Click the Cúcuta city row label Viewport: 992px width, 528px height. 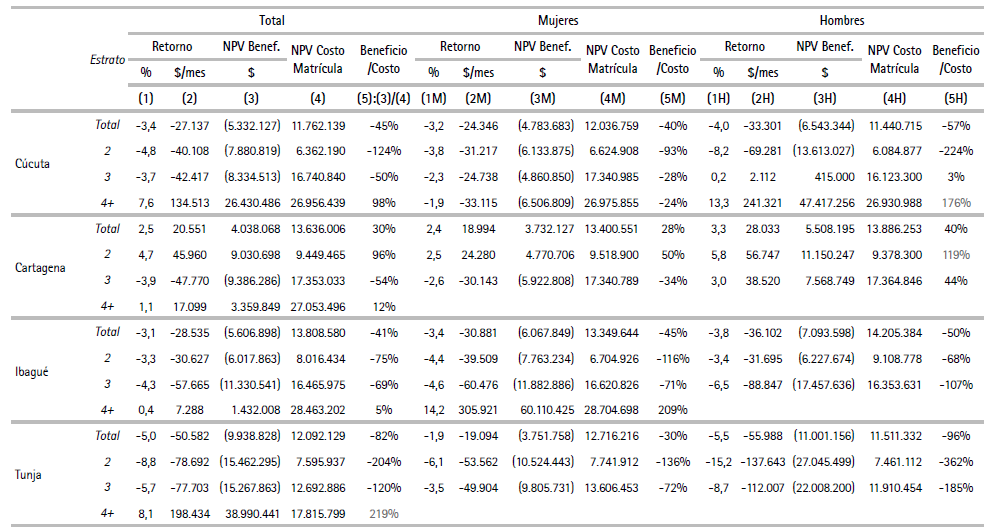34,164
